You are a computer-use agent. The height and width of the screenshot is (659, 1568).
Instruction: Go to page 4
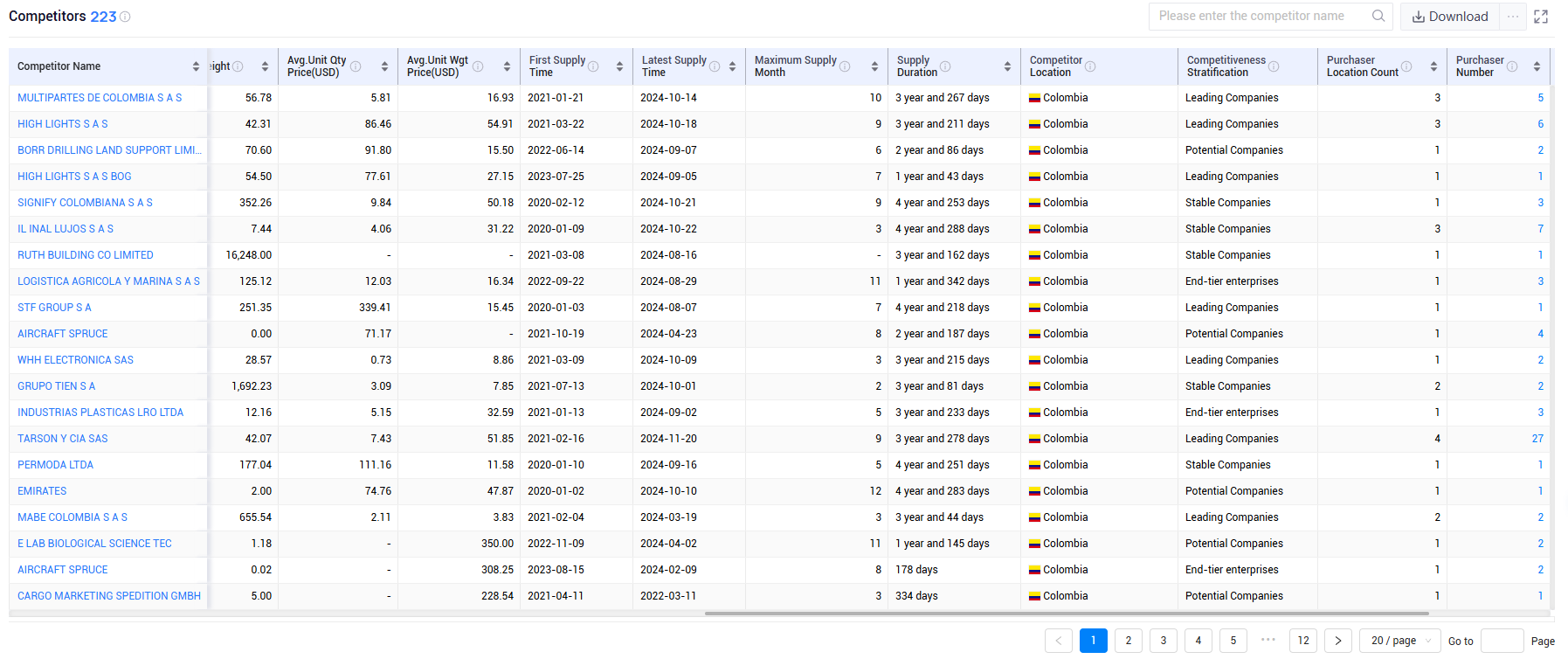[1198, 641]
